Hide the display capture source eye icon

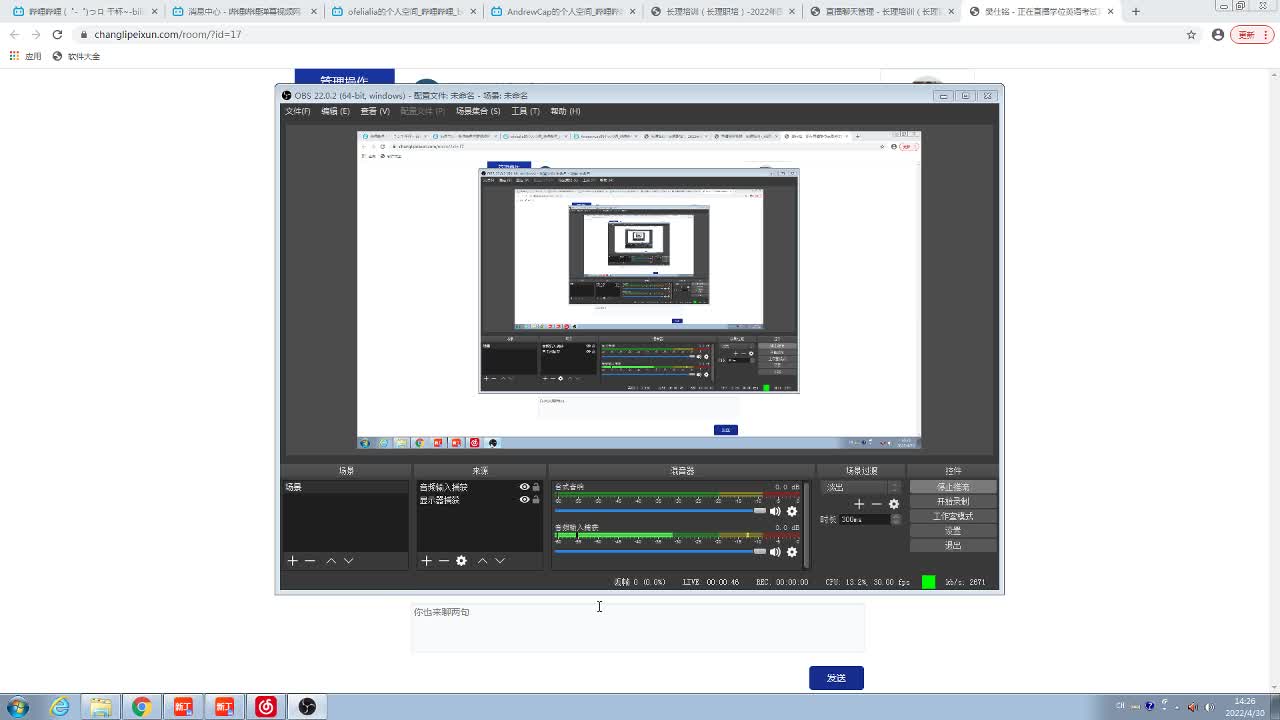524,499
